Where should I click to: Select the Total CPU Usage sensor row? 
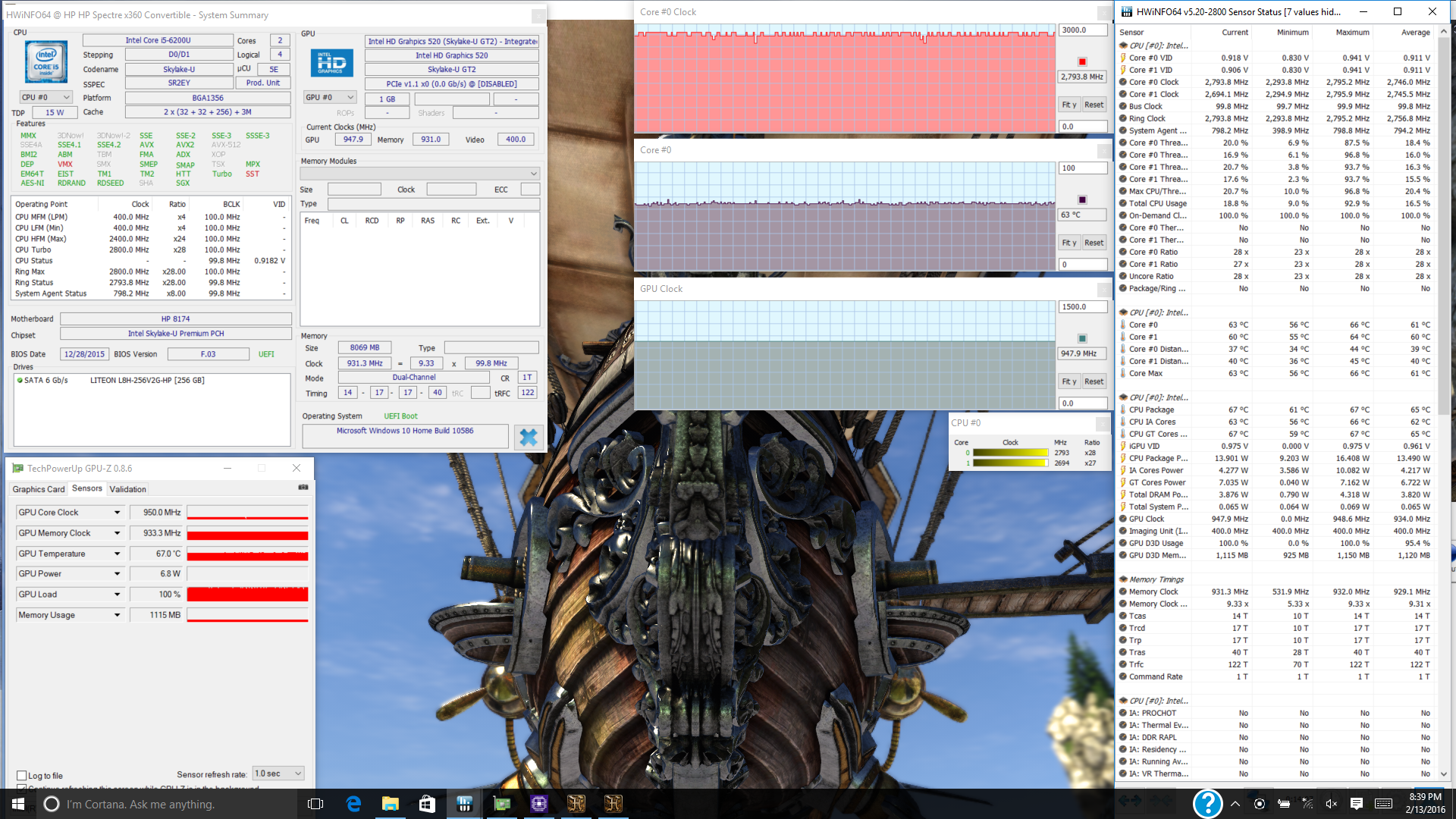click(x=1276, y=203)
